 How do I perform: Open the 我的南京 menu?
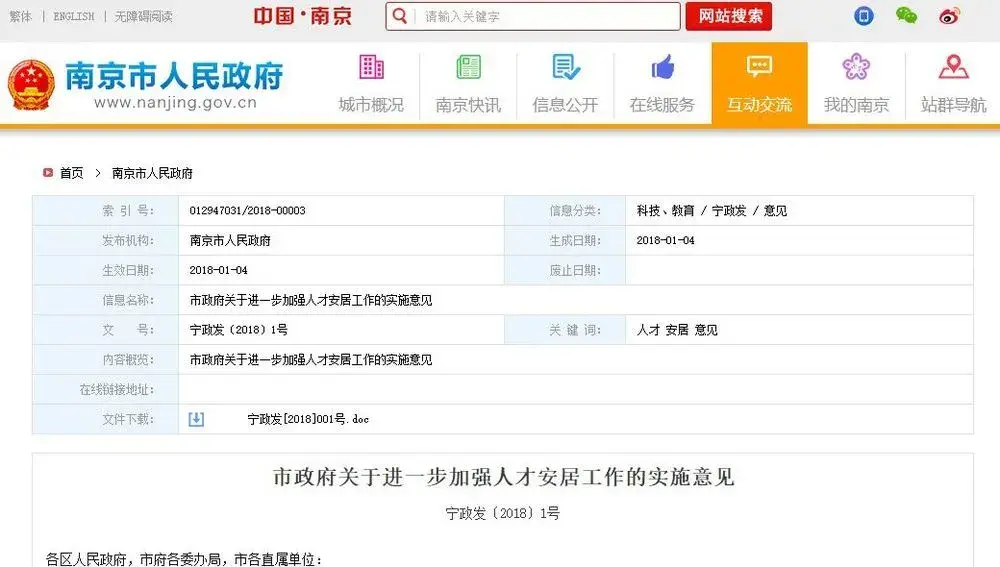click(856, 105)
